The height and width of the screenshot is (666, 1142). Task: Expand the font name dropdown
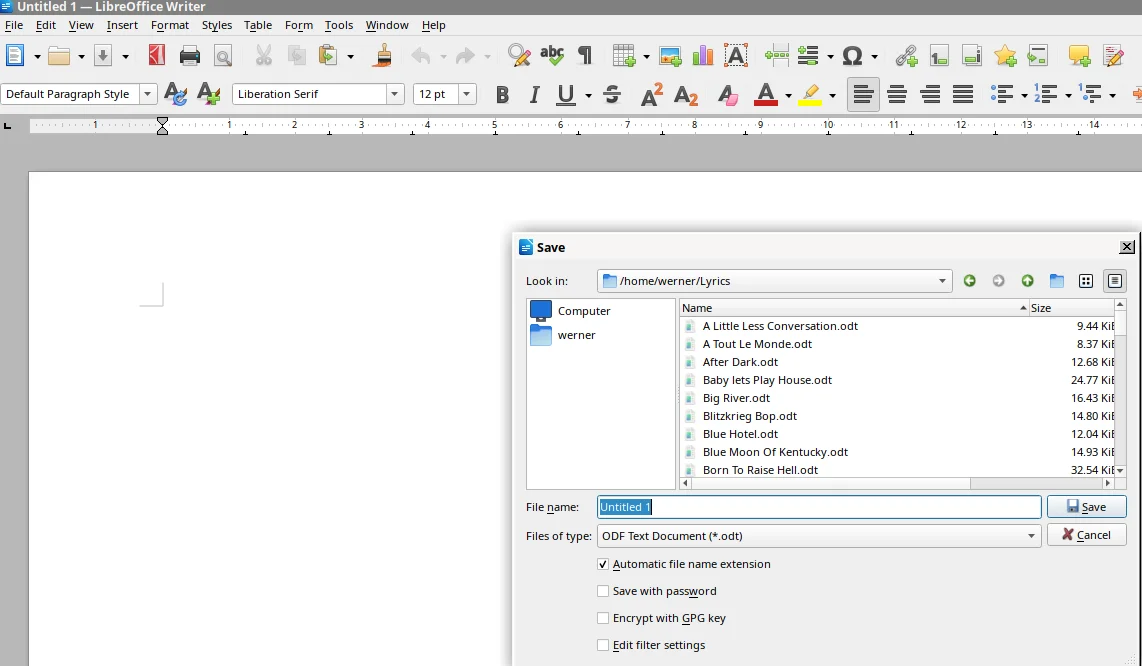tap(395, 94)
